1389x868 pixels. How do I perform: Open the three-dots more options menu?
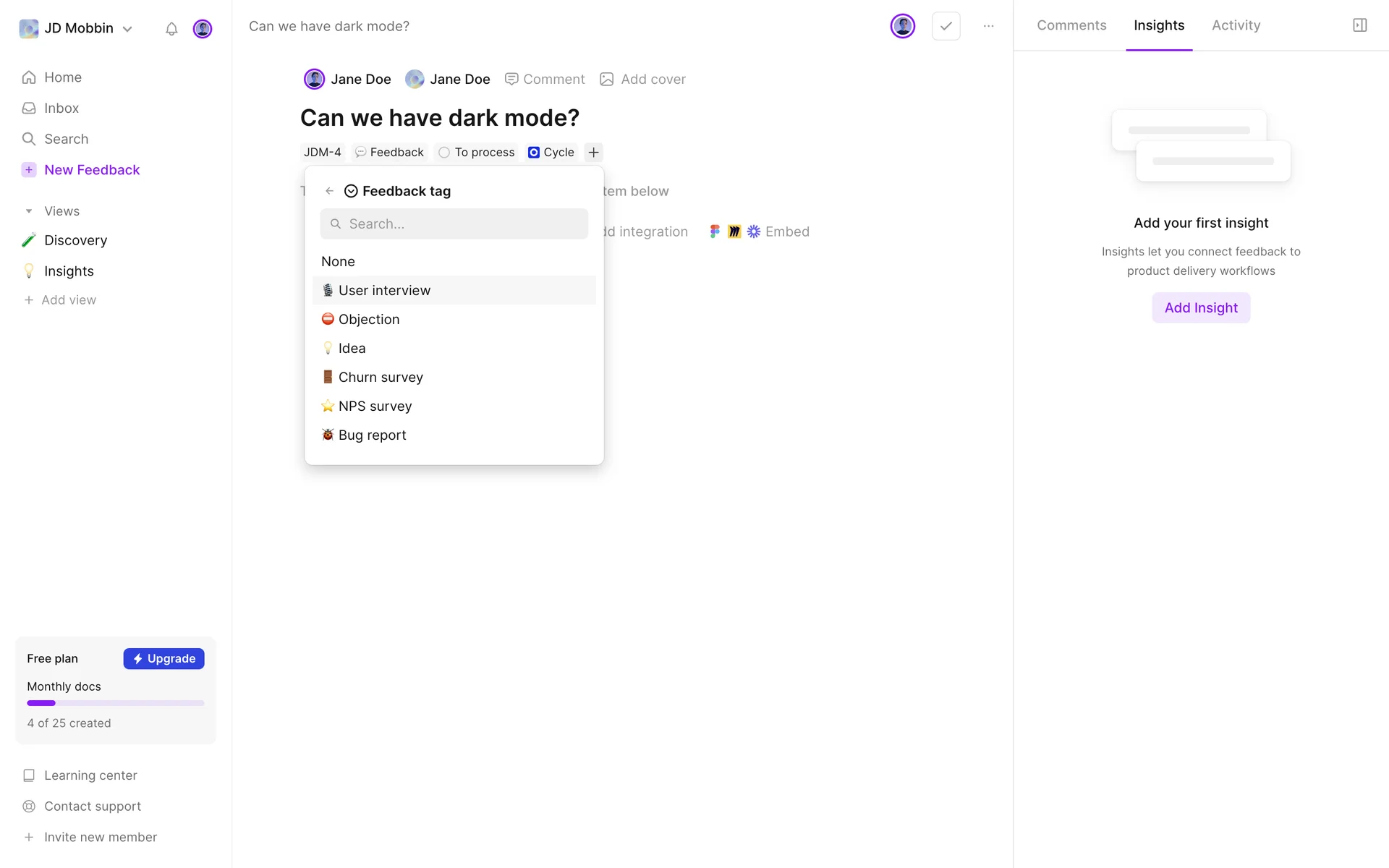coord(988,26)
